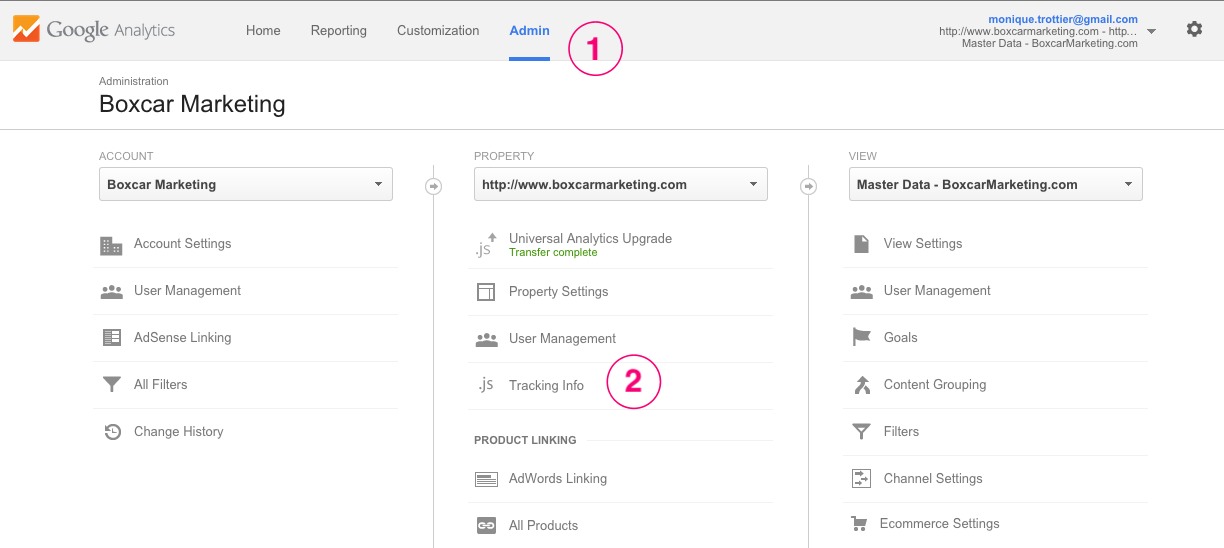Open Tracking Info under Property
This screenshot has height=548, width=1224.
[x=546, y=386]
